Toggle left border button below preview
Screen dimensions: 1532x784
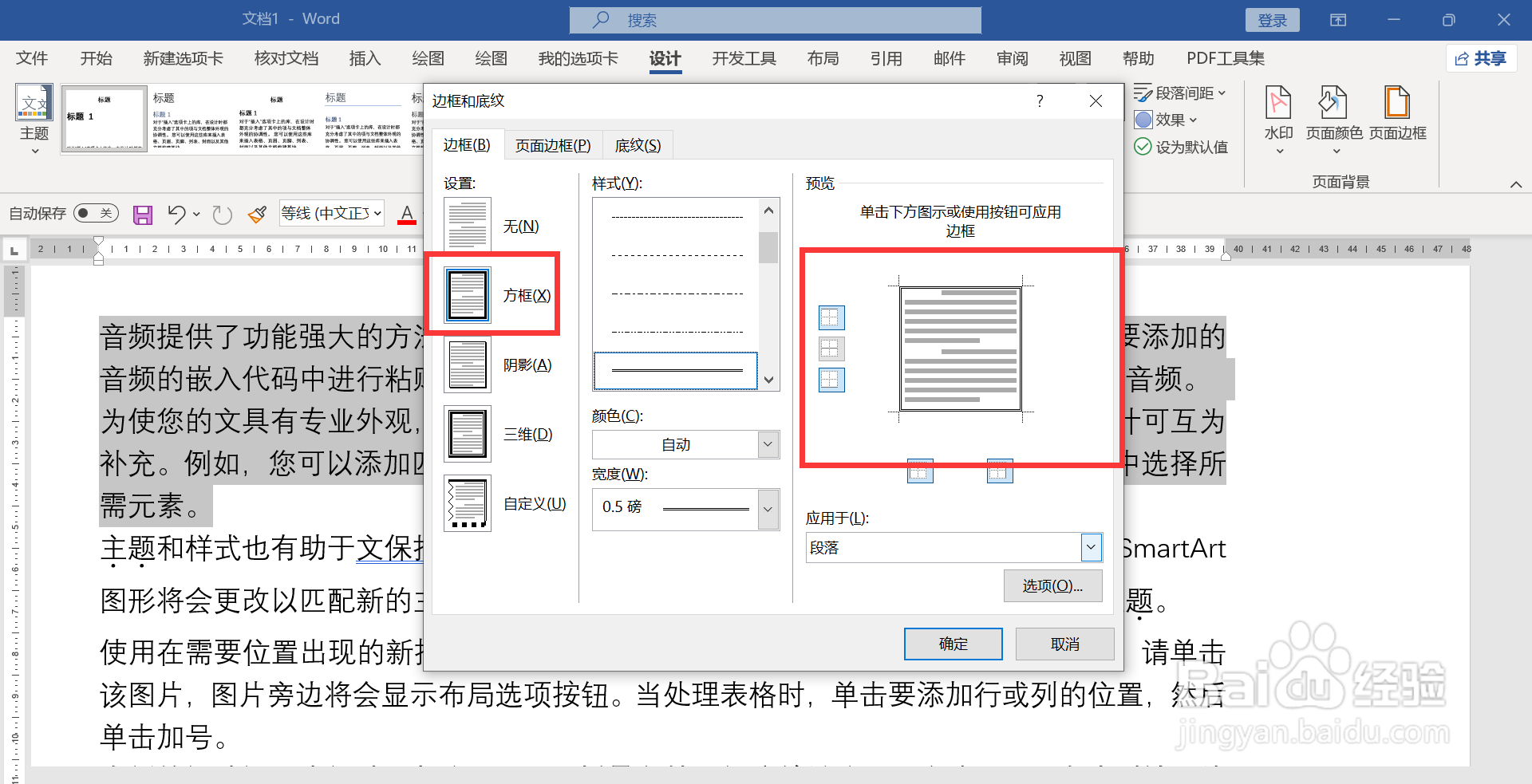(920, 472)
